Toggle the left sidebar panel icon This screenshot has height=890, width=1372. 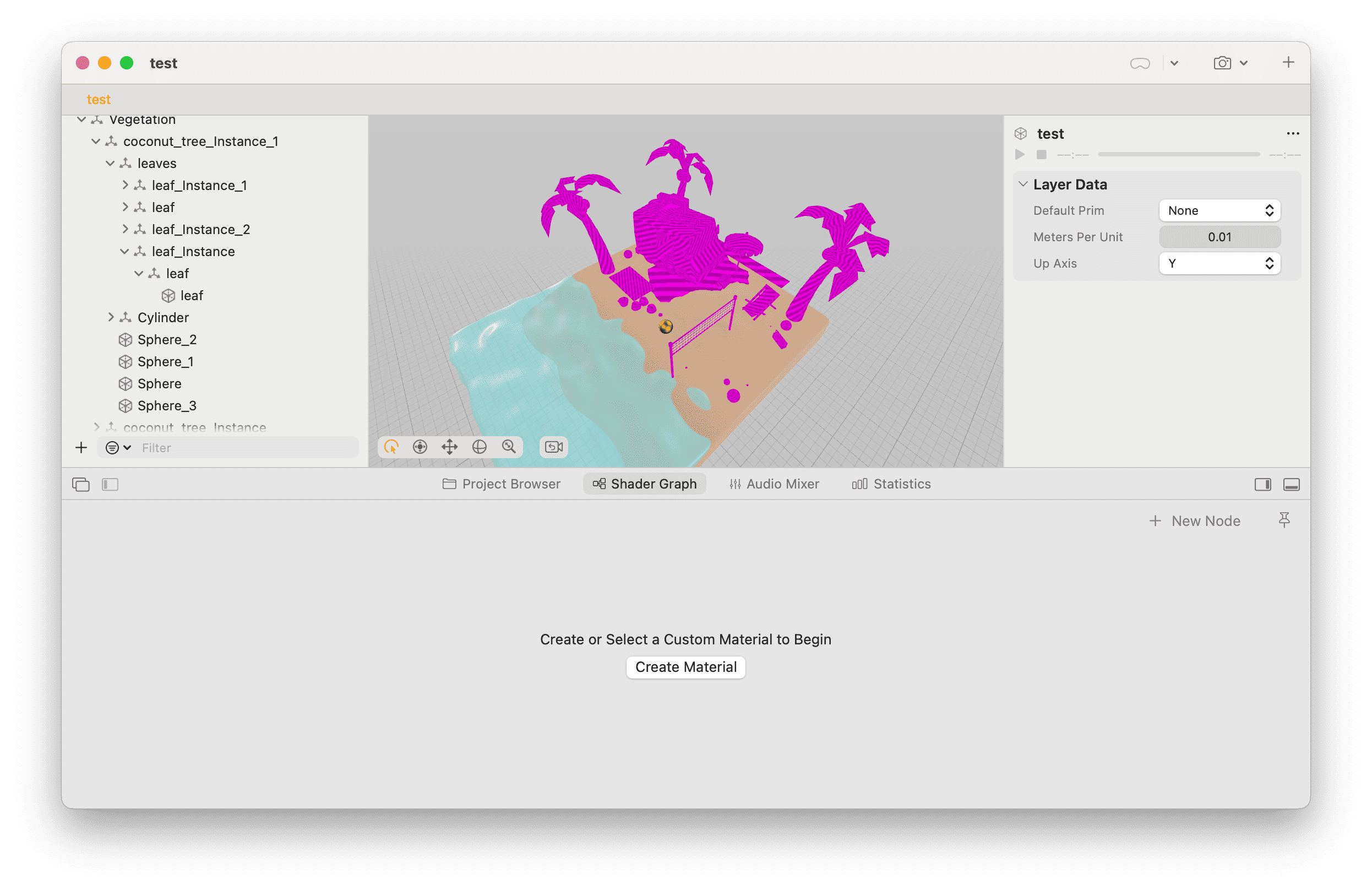pyautogui.click(x=110, y=485)
